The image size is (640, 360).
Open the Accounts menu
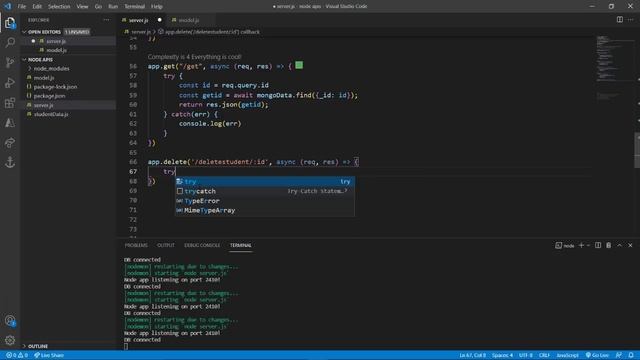click(x=10, y=321)
